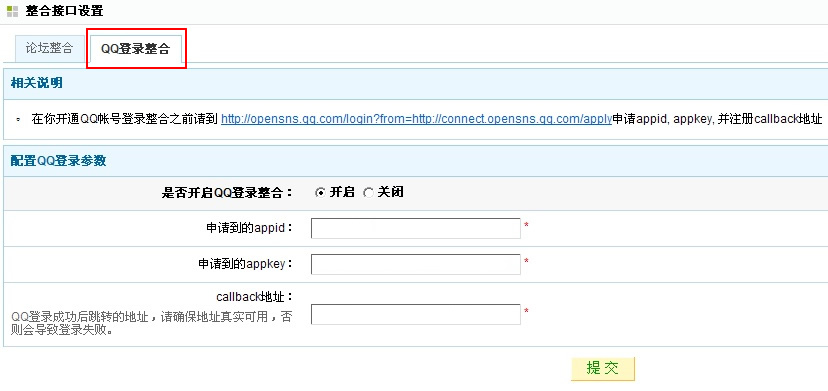Click the red asterisk beside the appkey field

coord(526,262)
